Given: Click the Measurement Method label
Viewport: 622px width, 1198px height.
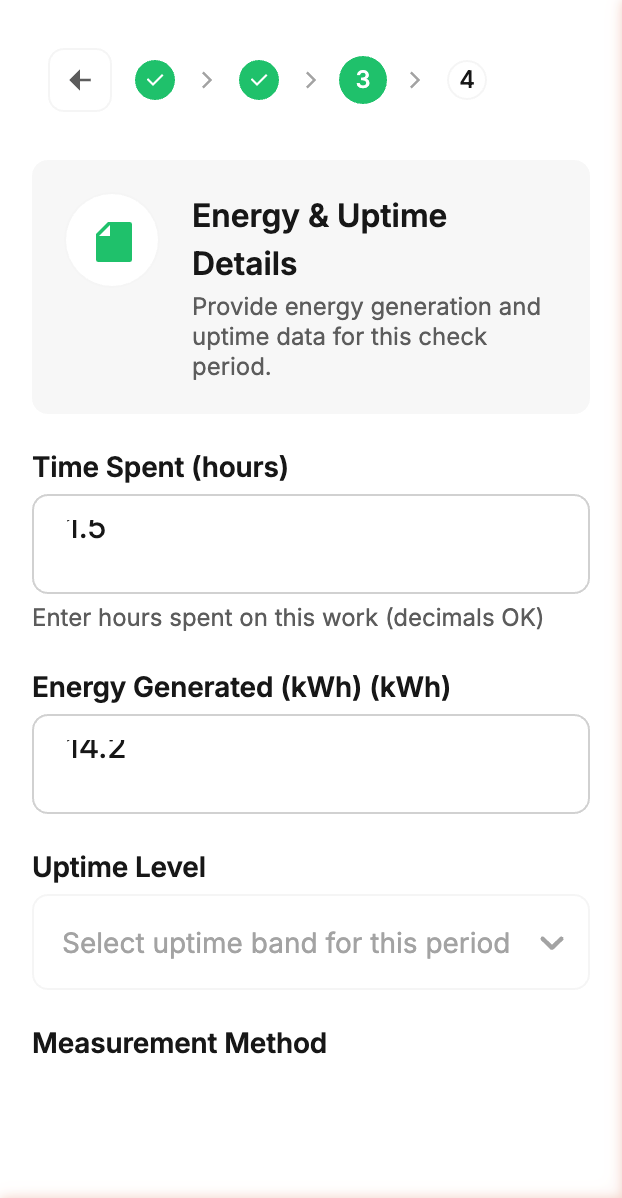Looking at the screenshot, I should (180, 1043).
